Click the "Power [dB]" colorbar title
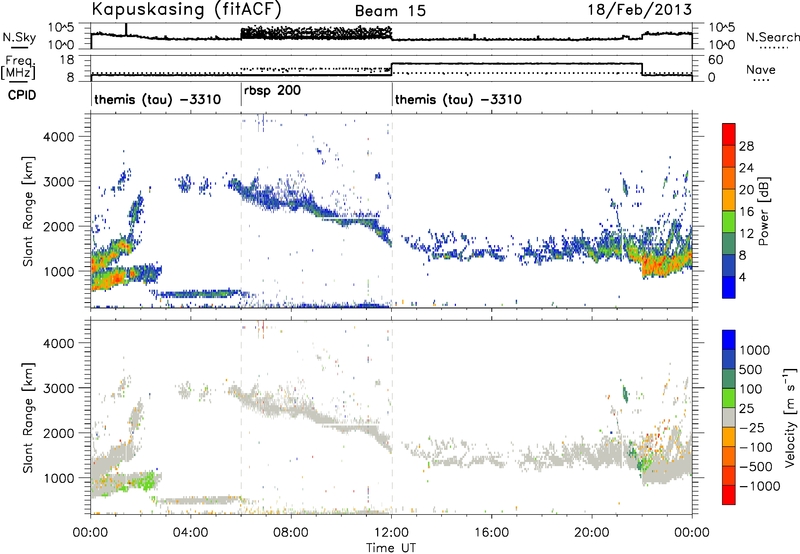The image size is (800, 554). click(x=763, y=211)
